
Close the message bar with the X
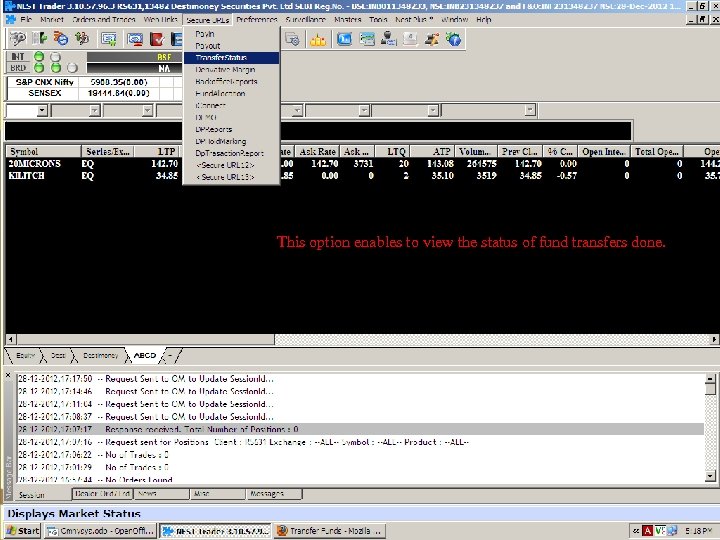tap(8, 375)
